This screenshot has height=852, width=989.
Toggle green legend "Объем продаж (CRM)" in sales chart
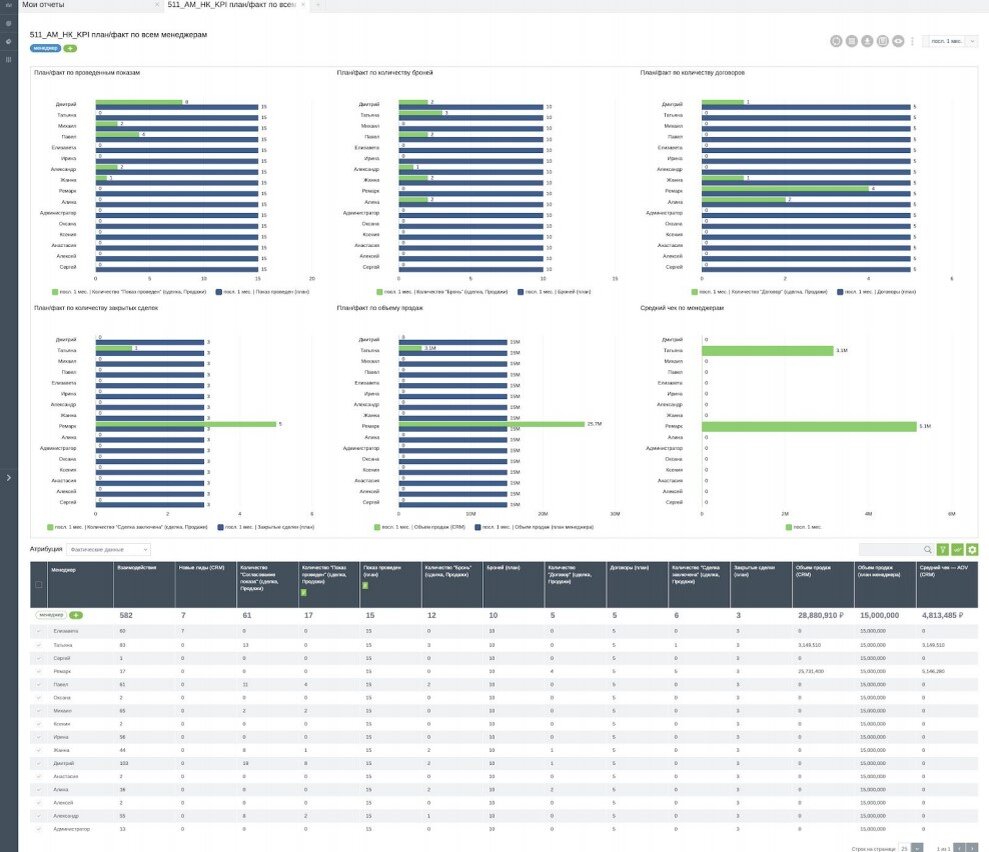point(419,527)
